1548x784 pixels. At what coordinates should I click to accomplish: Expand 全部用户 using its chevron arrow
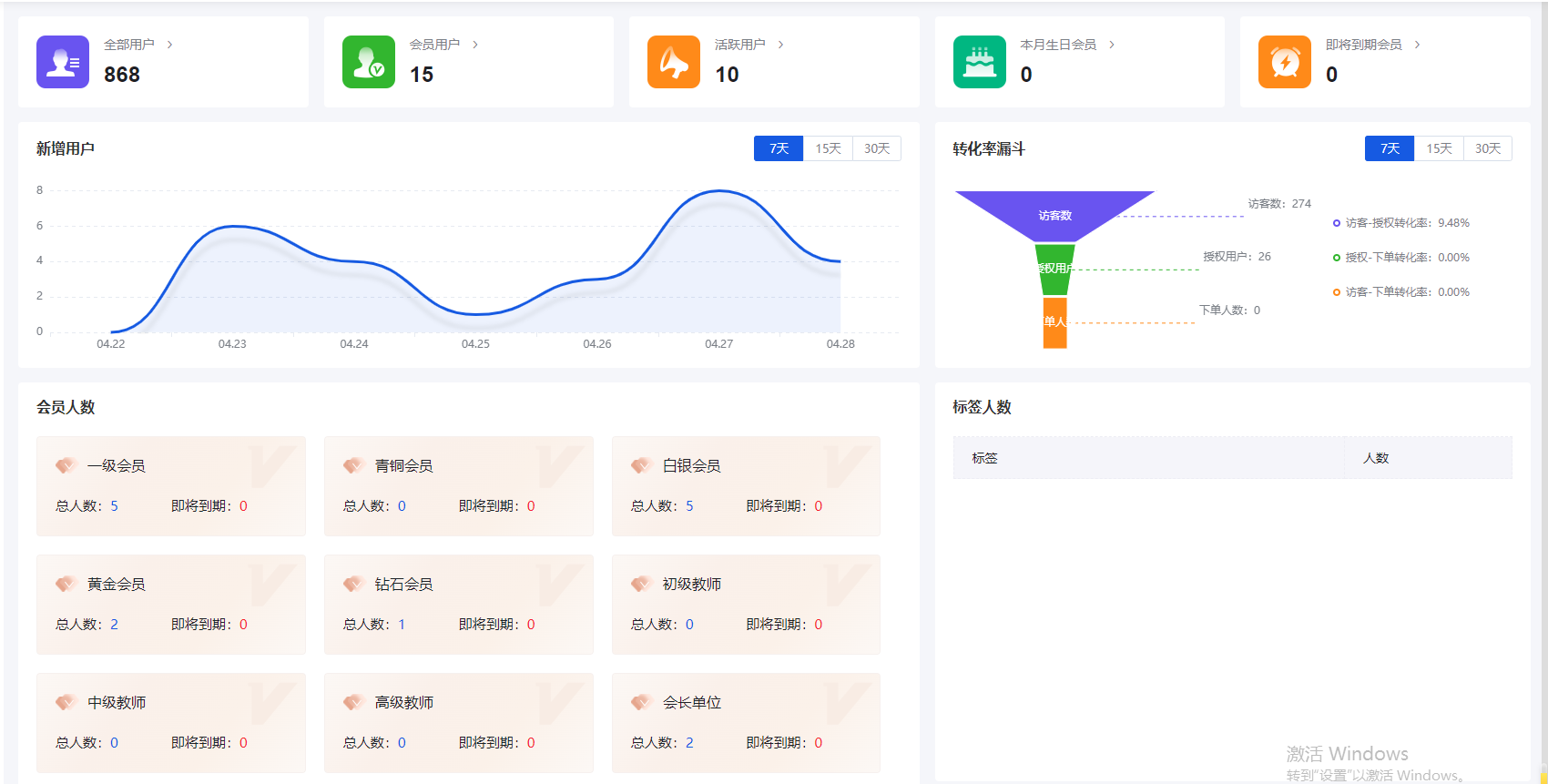169,45
